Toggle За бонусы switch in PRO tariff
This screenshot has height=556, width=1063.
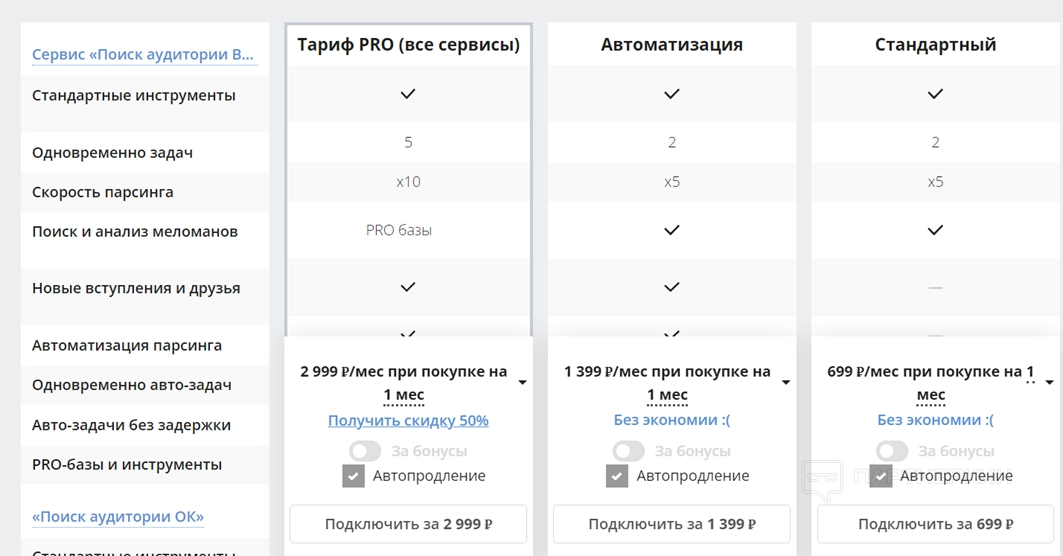366,451
